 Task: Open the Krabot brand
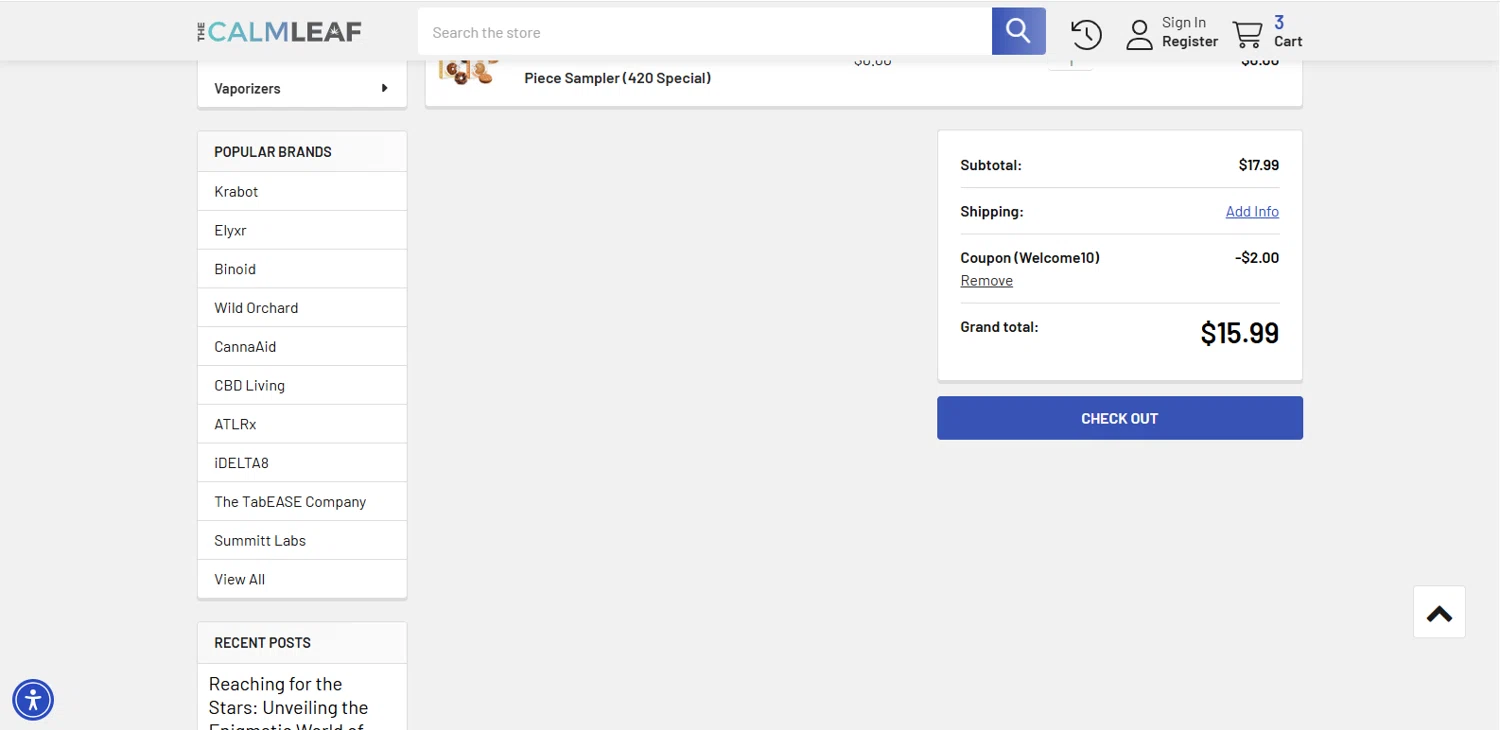click(236, 191)
